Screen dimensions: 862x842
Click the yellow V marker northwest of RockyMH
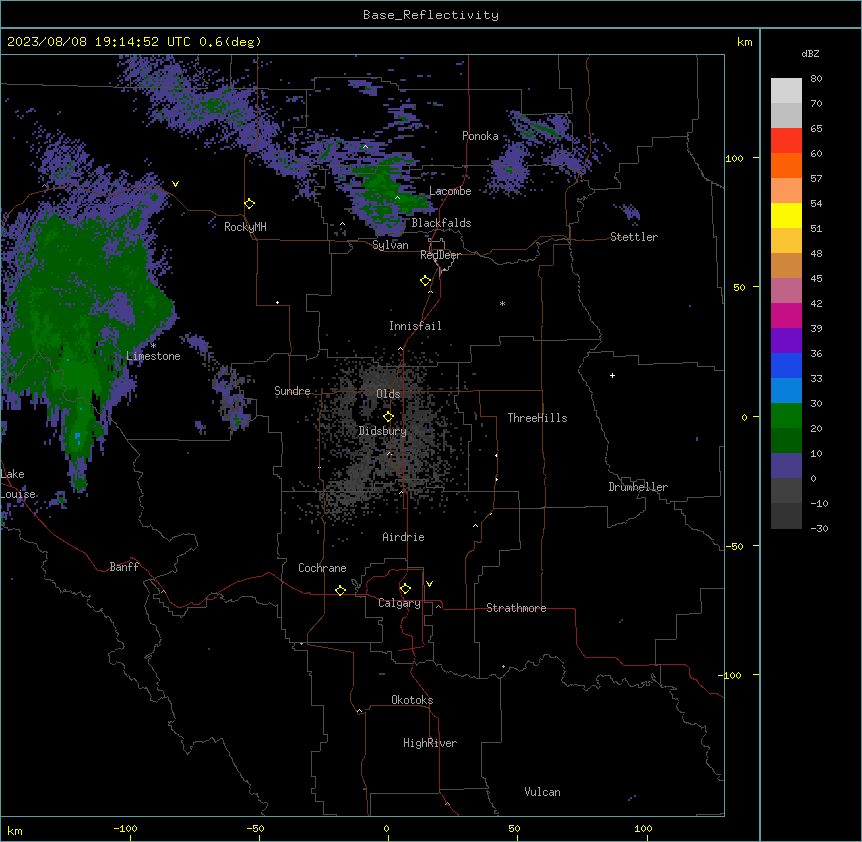coord(175,184)
